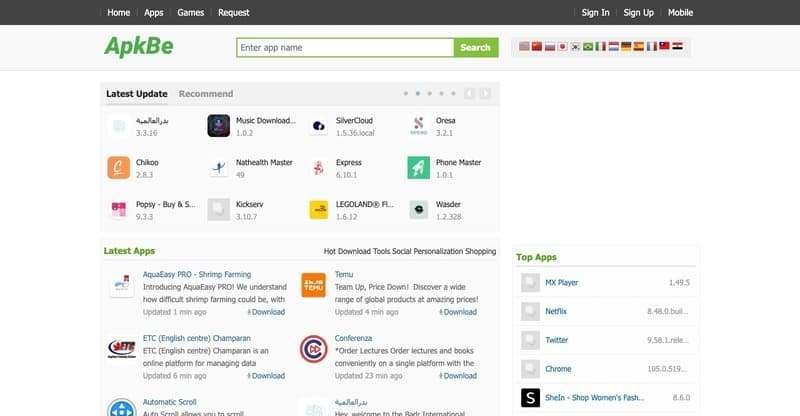This screenshot has height=416, width=800.
Task: Click the SilverCloud app icon
Action: [x=319, y=126]
